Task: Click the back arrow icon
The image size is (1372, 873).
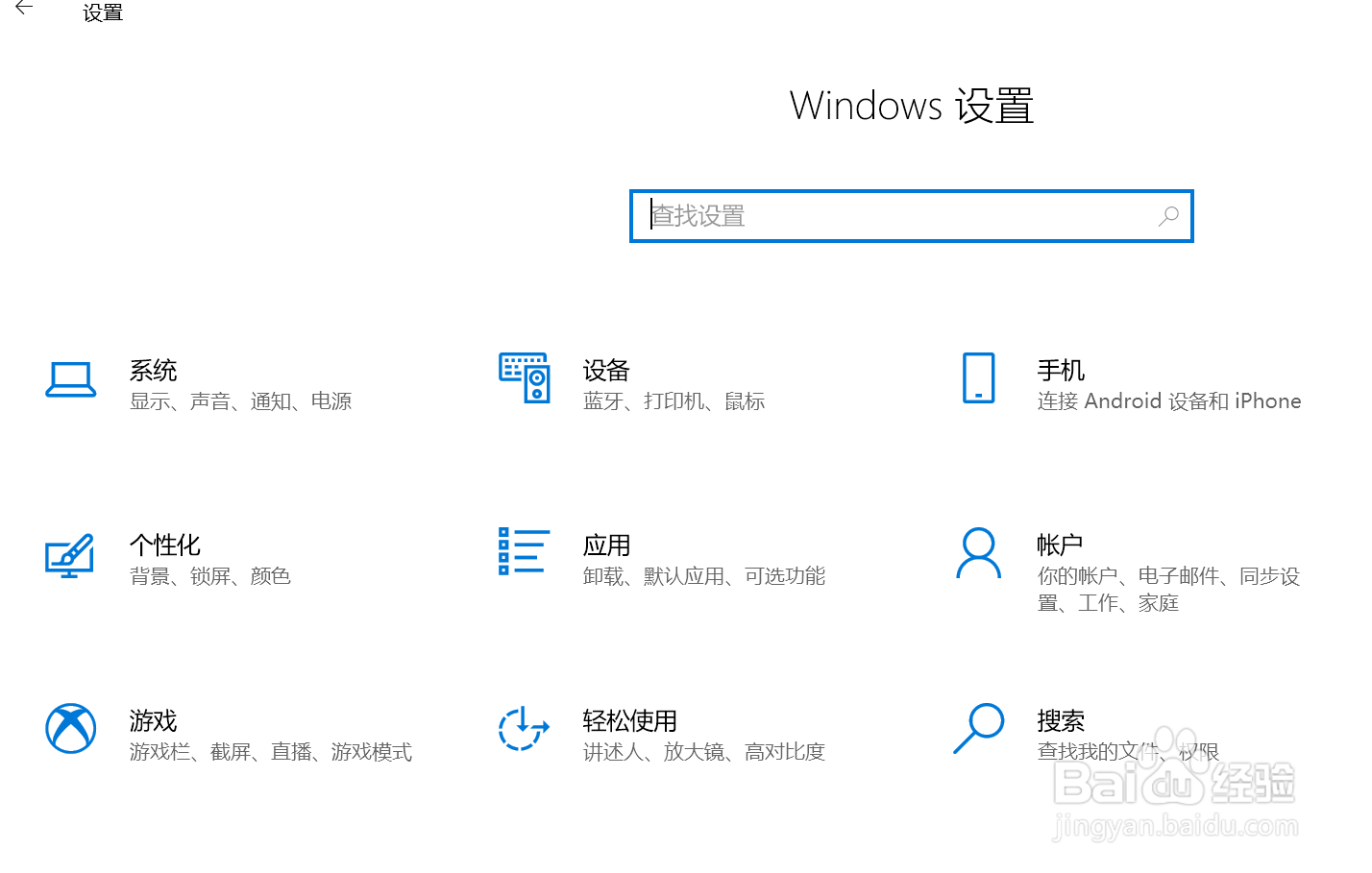Action: (x=24, y=8)
